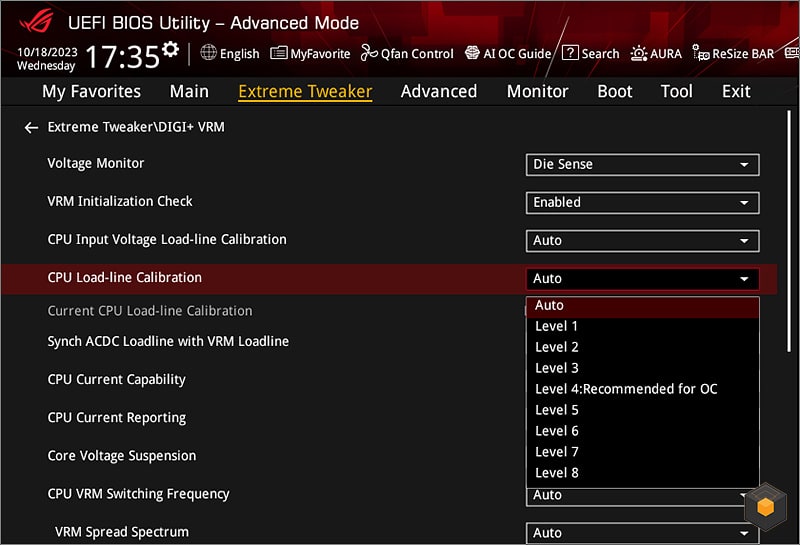Click Current CPU Load-line Calibration label

pos(149,311)
